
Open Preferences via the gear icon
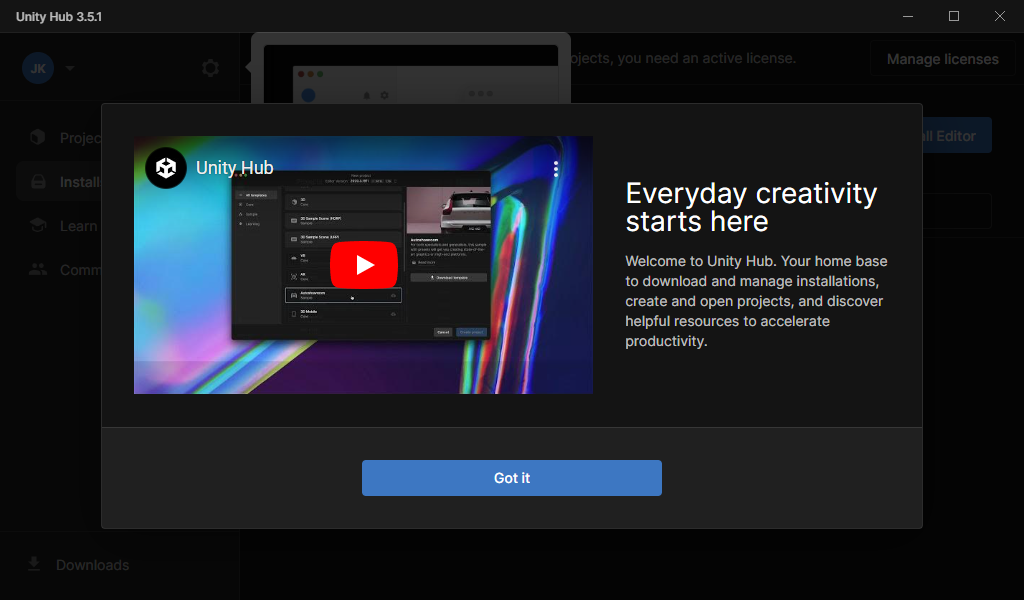(210, 68)
